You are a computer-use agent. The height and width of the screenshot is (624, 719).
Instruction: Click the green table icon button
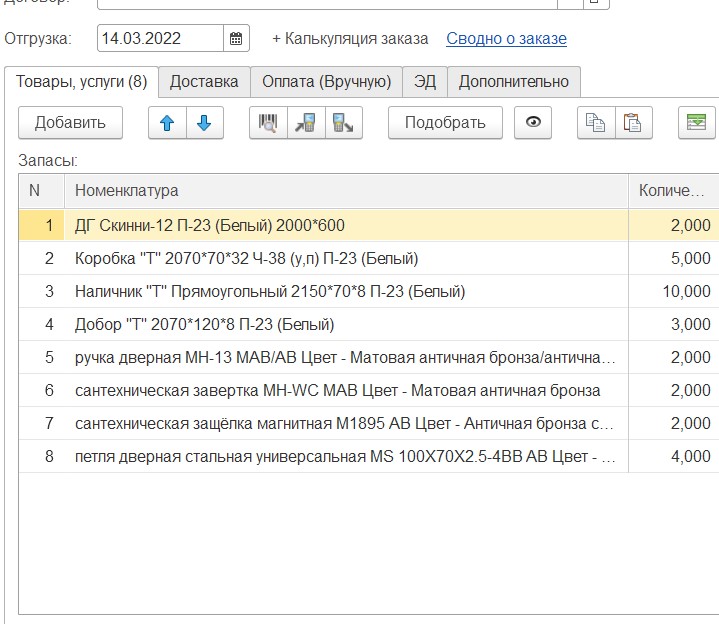695,123
